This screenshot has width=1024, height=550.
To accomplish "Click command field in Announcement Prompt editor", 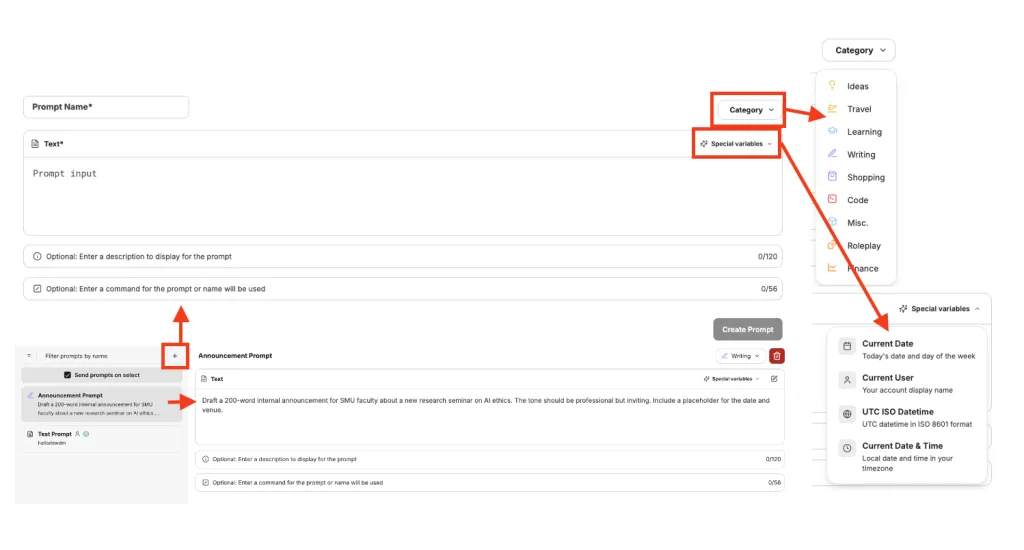I will click(490, 483).
